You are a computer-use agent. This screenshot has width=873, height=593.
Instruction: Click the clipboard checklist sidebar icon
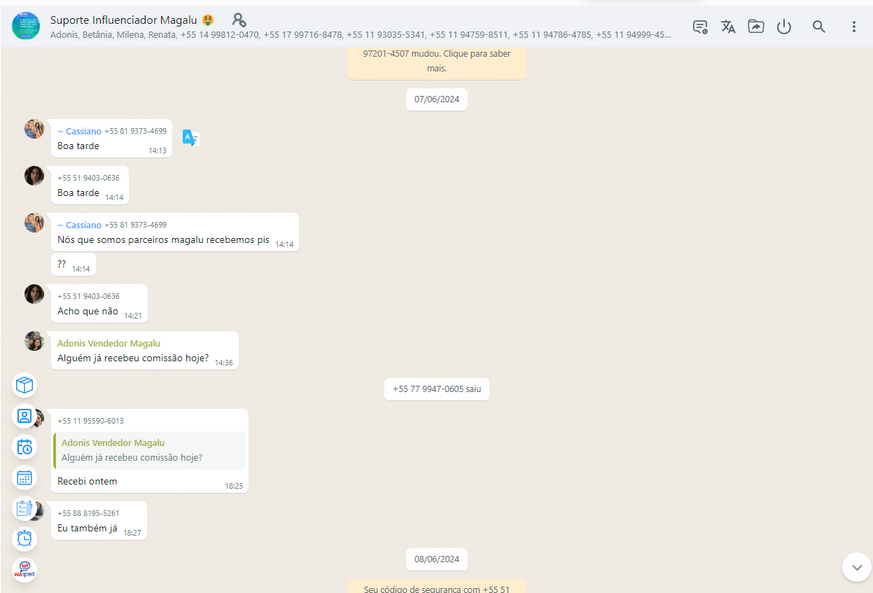(24, 508)
